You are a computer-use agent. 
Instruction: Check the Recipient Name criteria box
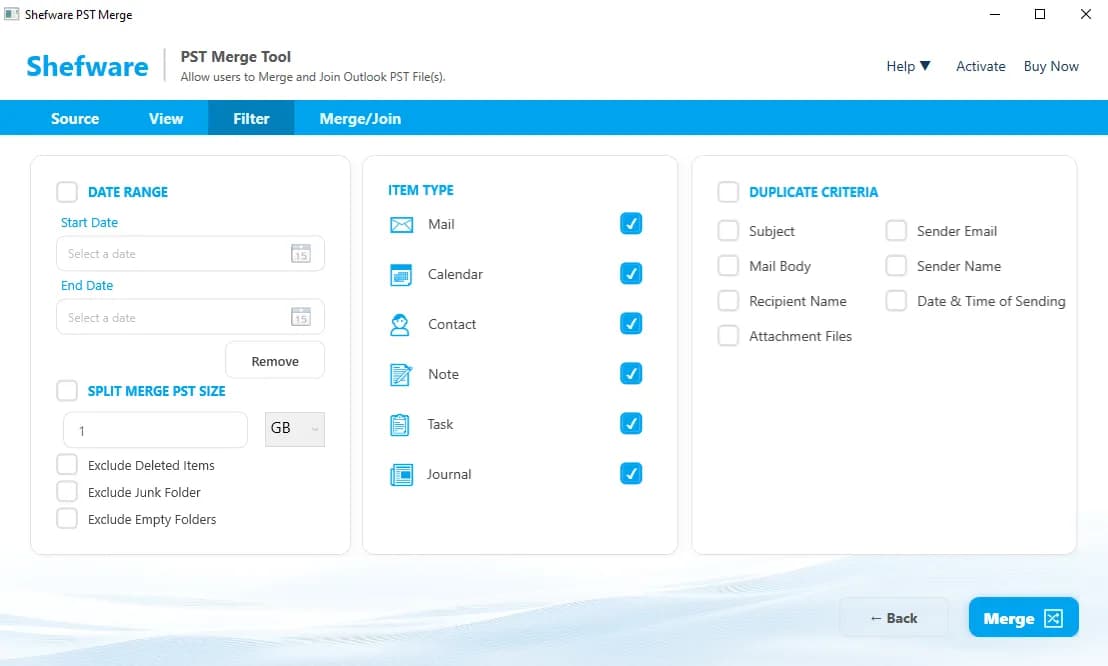tap(728, 300)
